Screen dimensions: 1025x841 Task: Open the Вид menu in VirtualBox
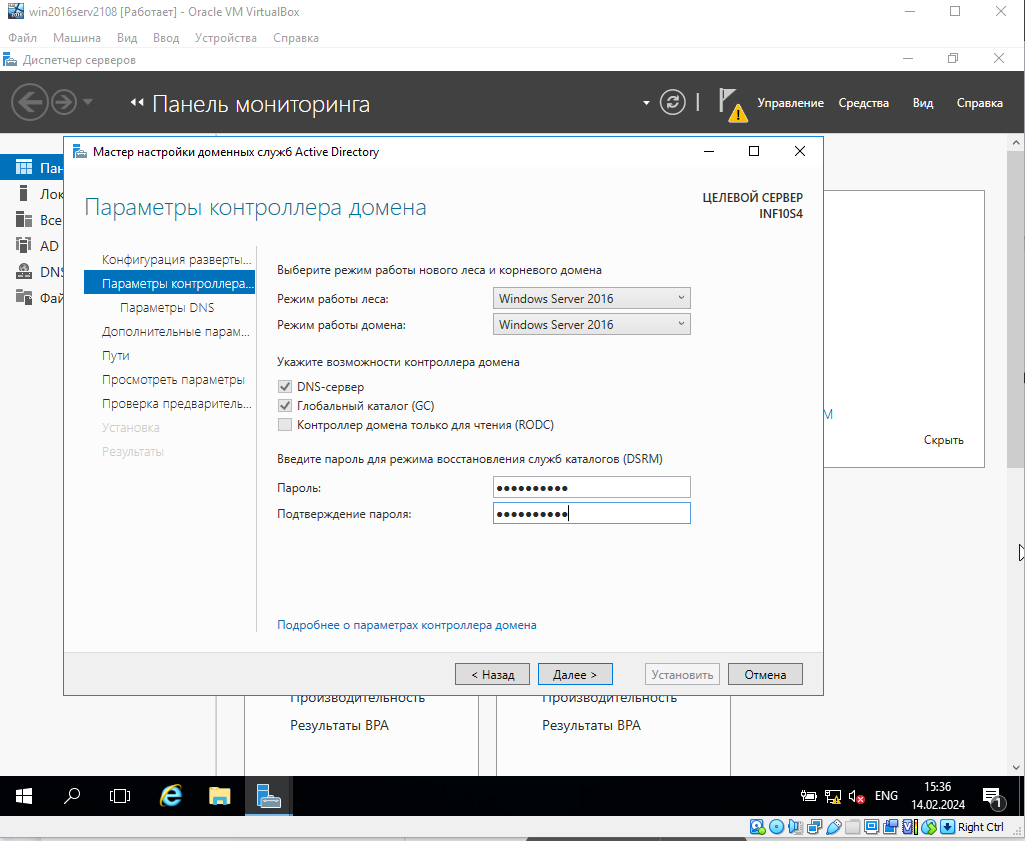coord(127,38)
